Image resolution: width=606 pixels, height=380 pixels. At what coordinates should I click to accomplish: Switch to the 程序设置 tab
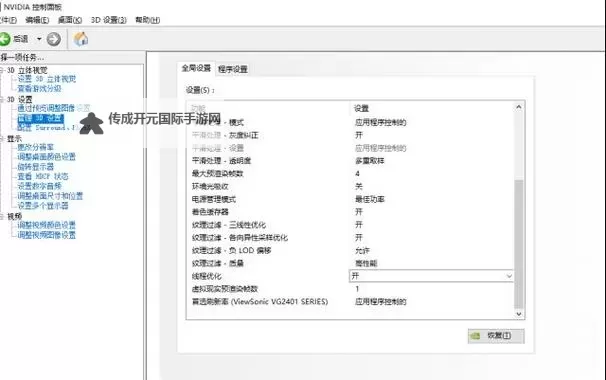pos(233,69)
